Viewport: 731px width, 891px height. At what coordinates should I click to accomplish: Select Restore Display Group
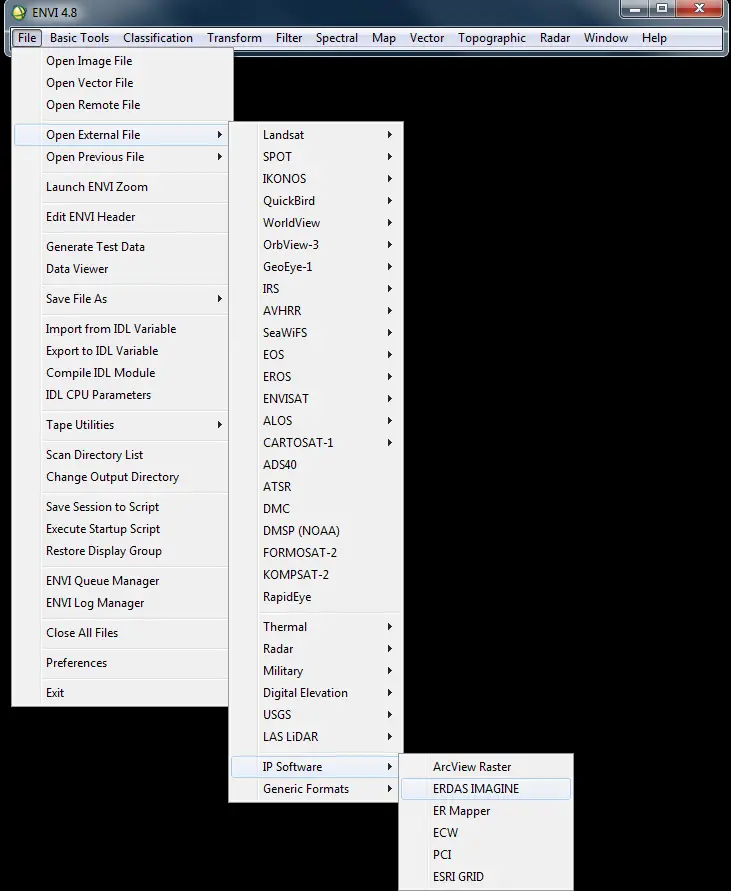123,551
